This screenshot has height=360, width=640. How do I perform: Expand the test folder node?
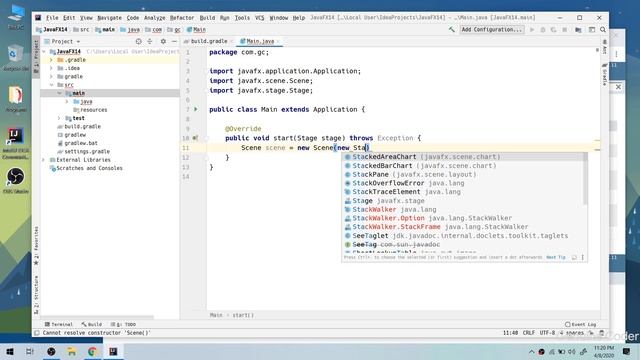point(60,118)
